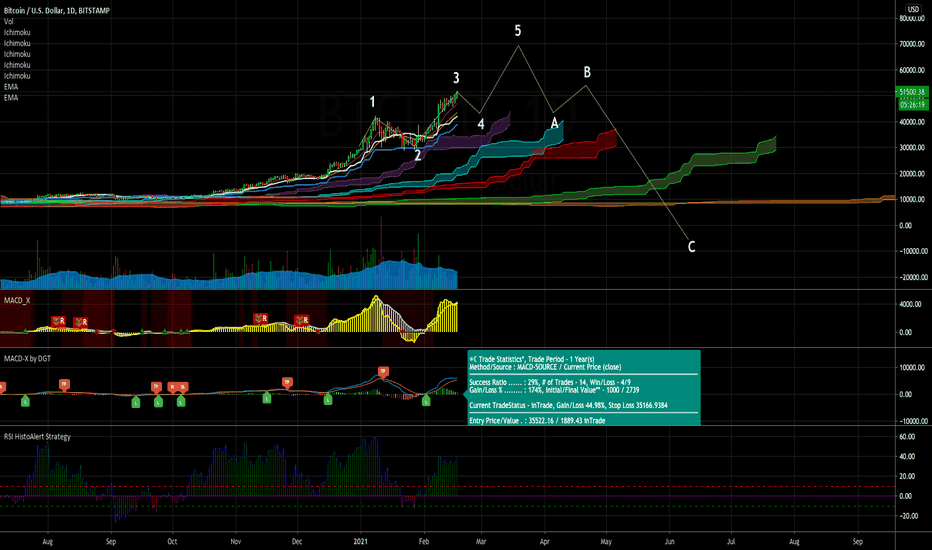Click the -20000.00 price axis label
This screenshot has height=550, width=932.
click(x=912, y=277)
